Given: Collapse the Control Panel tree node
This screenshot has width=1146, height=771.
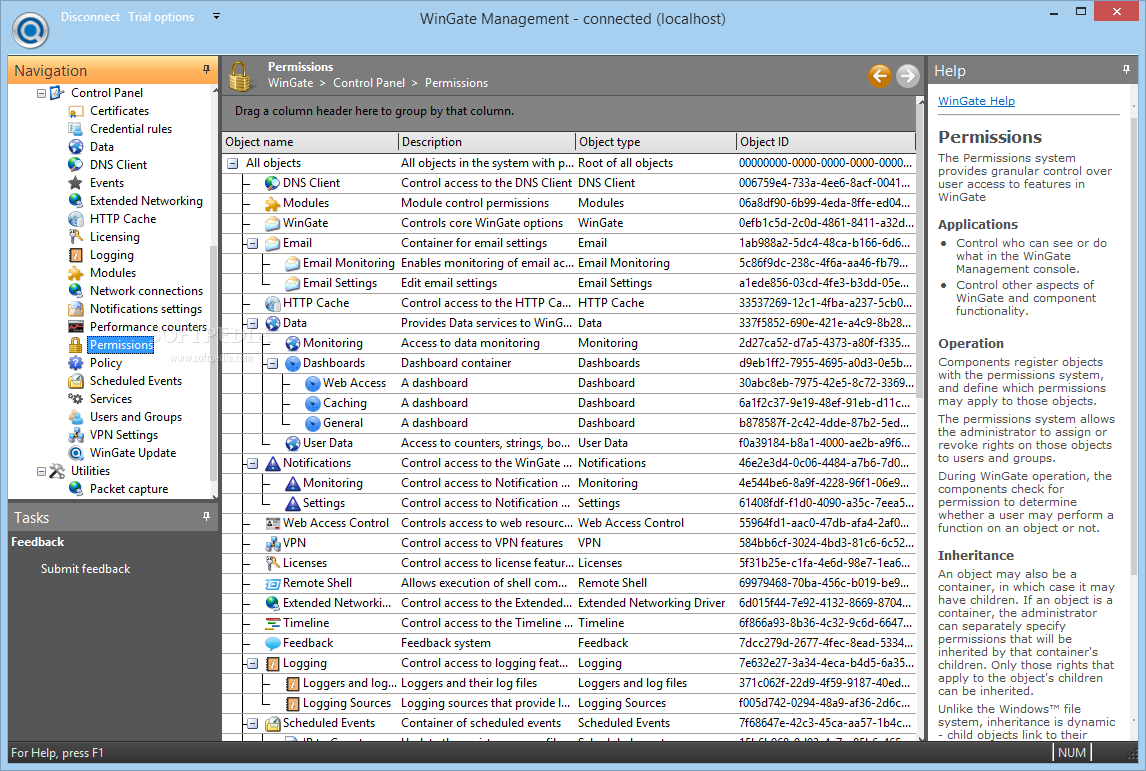Looking at the screenshot, I should pos(42,94).
